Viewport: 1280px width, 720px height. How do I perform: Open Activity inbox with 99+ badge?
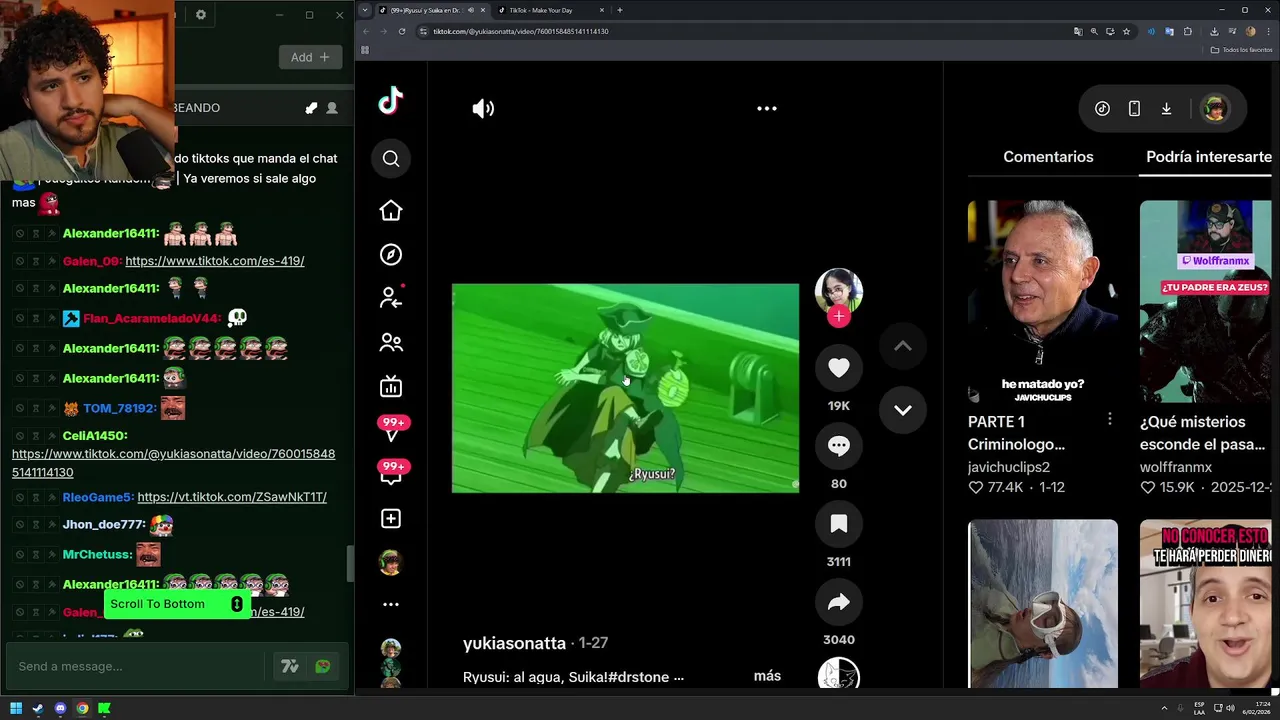tap(392, 472)
